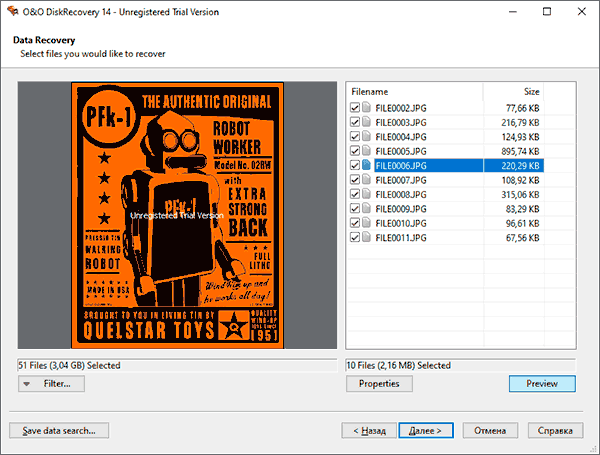The width and height of the screenshot is (600, 455).
Task: Expand the arrow dropdown left of Filter
Action: (x=27, y=384)
